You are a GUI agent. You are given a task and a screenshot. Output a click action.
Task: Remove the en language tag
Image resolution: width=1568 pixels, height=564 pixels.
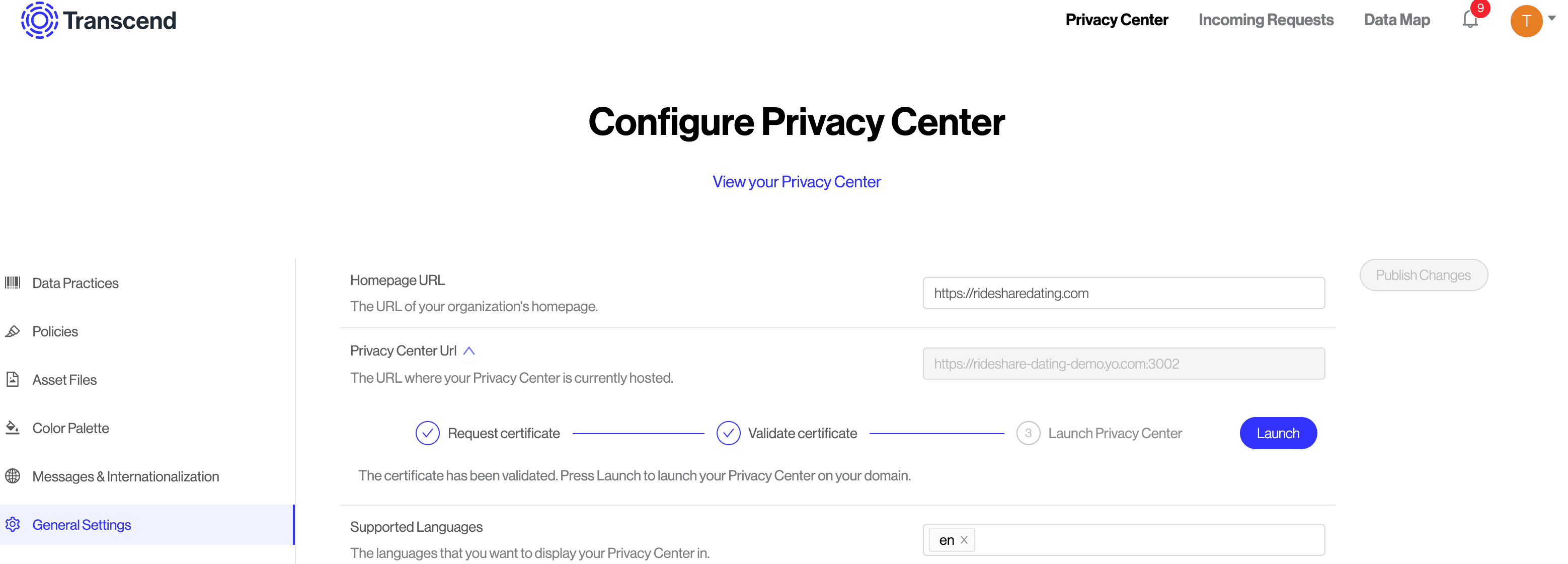click(x=964, y=540)
